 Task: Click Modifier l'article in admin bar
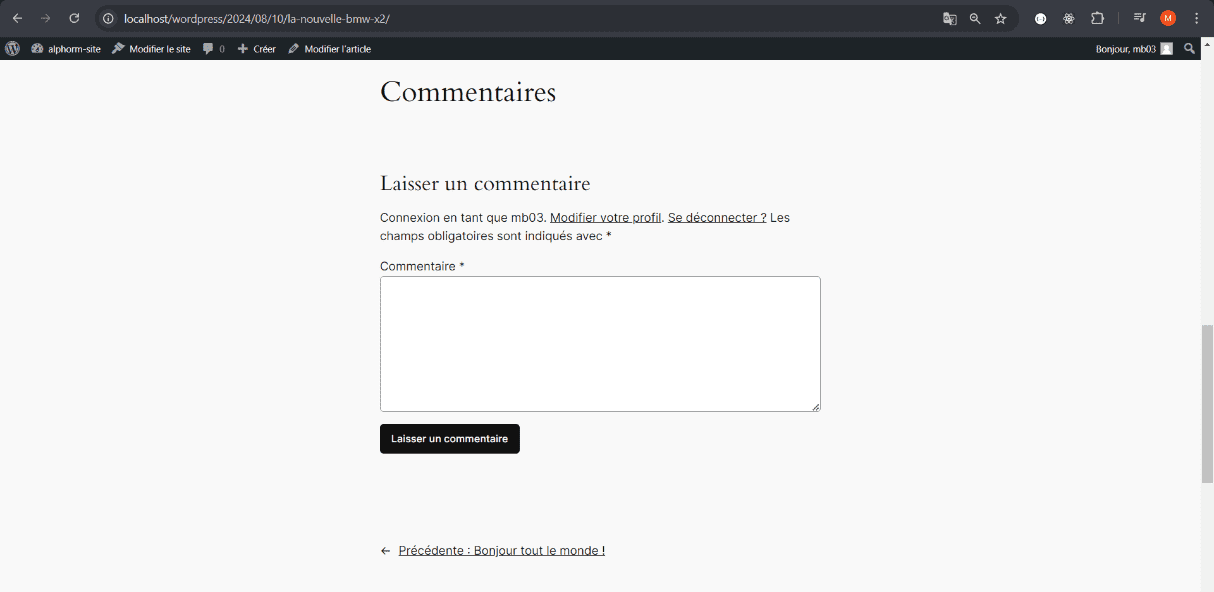click(329, 48)
